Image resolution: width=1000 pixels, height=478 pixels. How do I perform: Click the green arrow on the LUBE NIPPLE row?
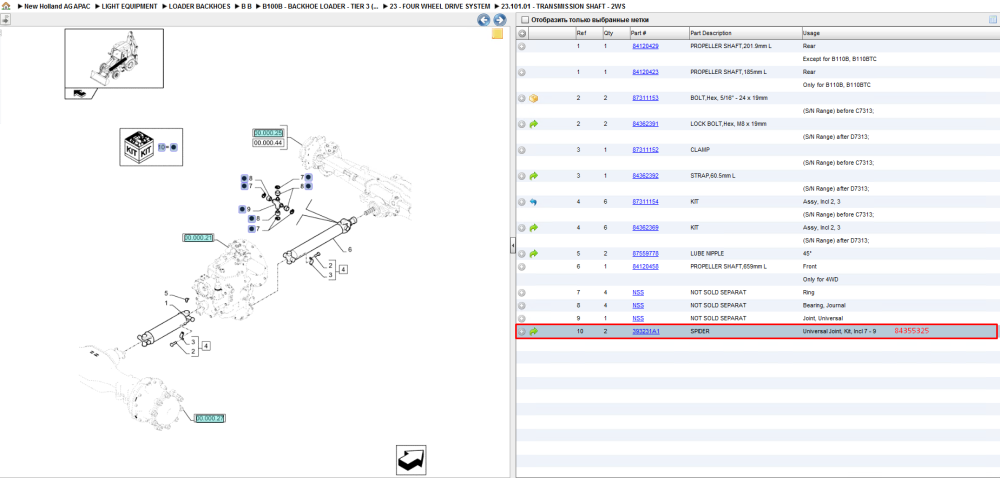point(534,253)
